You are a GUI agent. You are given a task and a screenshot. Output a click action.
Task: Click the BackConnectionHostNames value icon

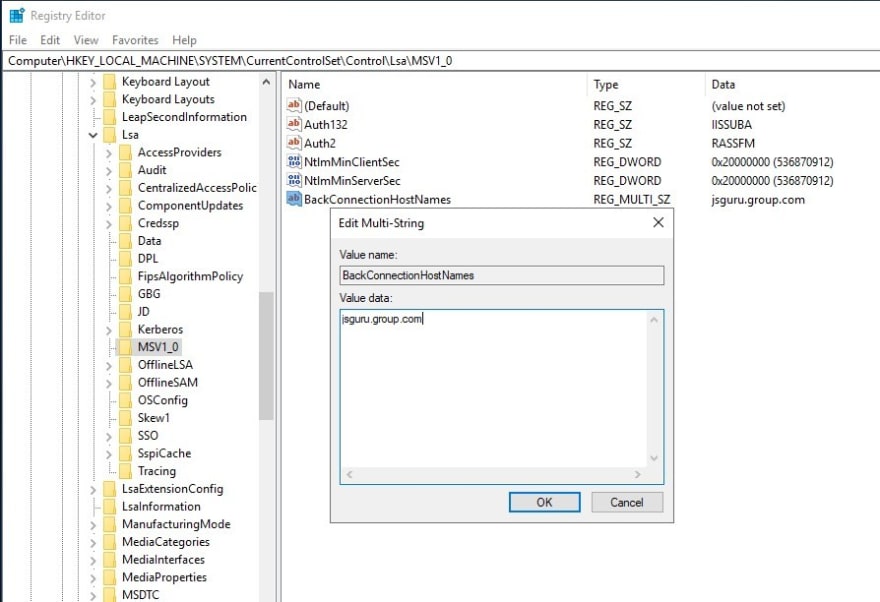tap(294, 199)
